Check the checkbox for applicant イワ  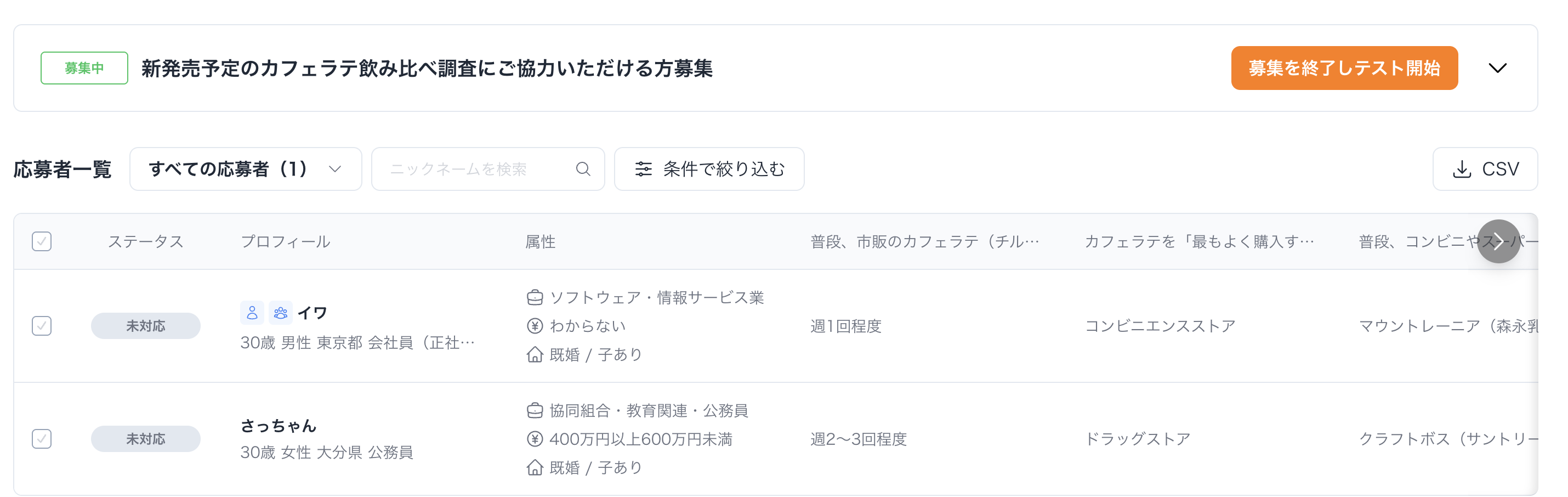click(x=41, y=326)
